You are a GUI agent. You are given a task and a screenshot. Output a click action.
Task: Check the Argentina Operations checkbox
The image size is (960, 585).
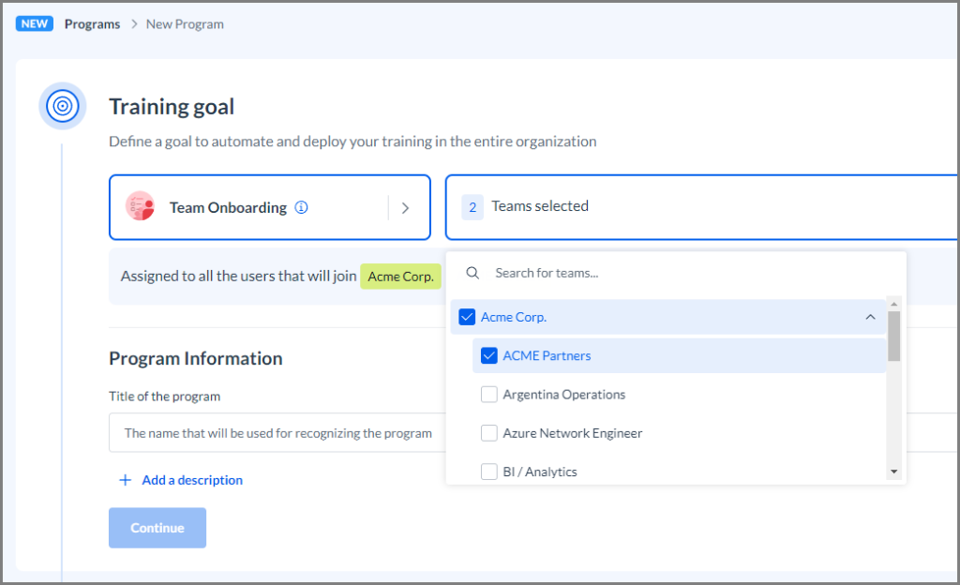489,394
